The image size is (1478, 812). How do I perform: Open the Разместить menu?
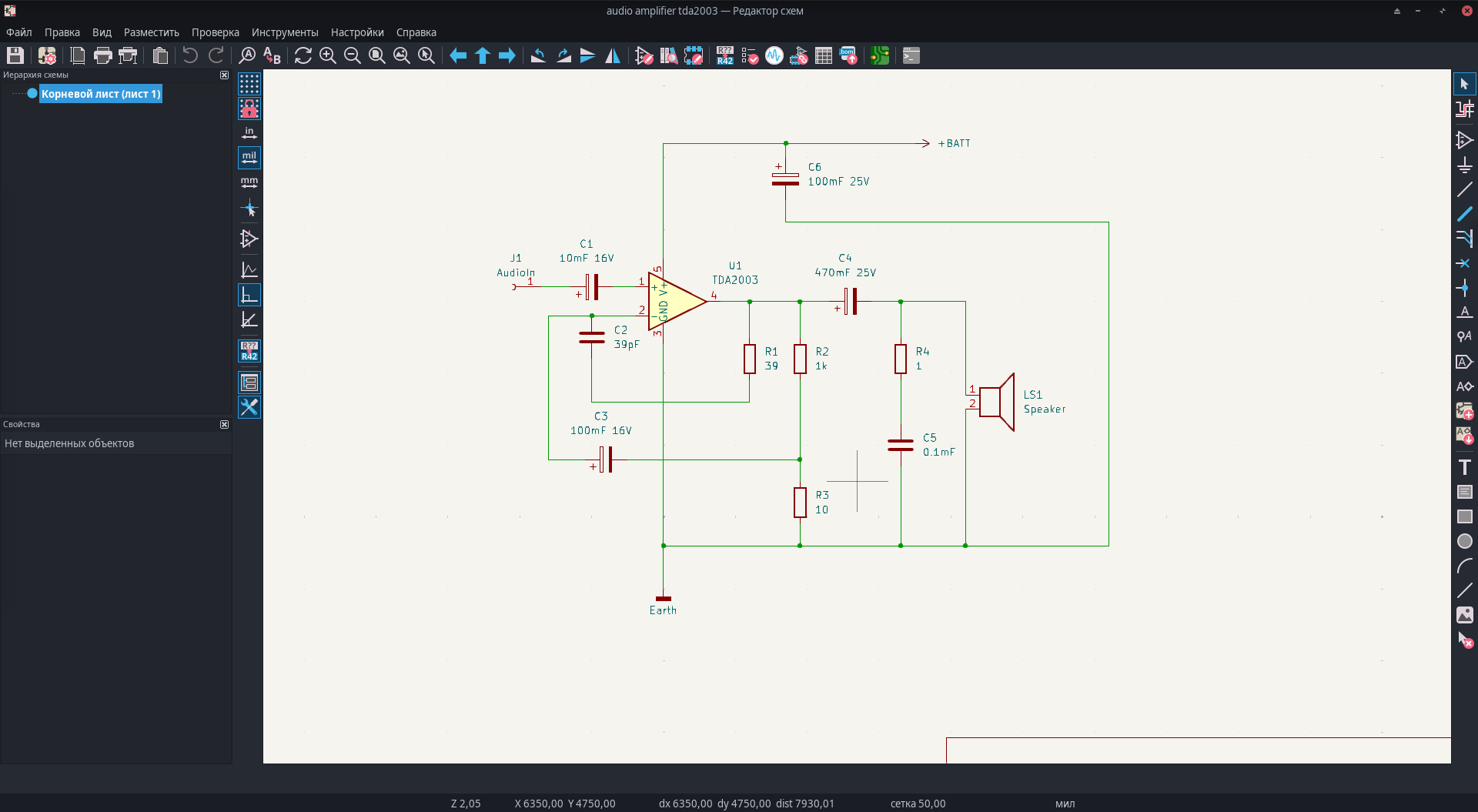tap(152, 32)
